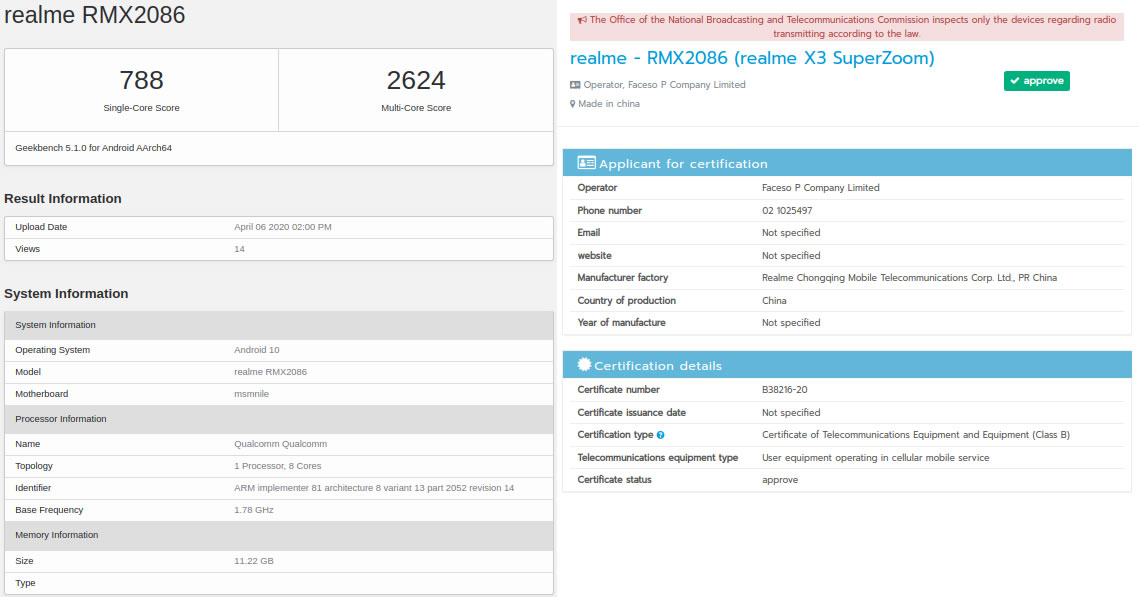Click the Certification details header bar
1139x597 pixels.
tap(847, 365)
